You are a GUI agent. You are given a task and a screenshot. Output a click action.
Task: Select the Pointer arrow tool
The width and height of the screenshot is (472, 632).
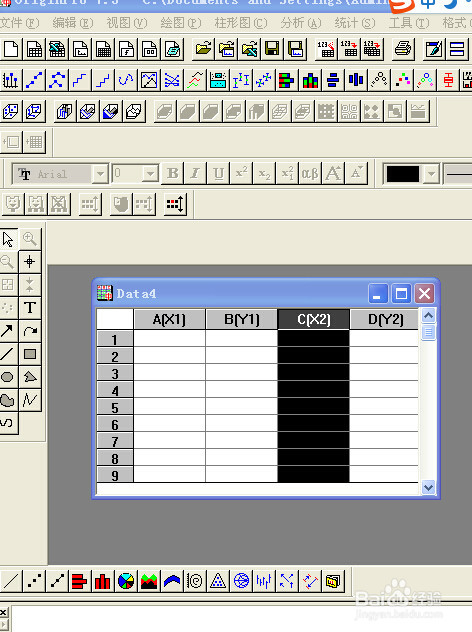click(x=8, y=239)
